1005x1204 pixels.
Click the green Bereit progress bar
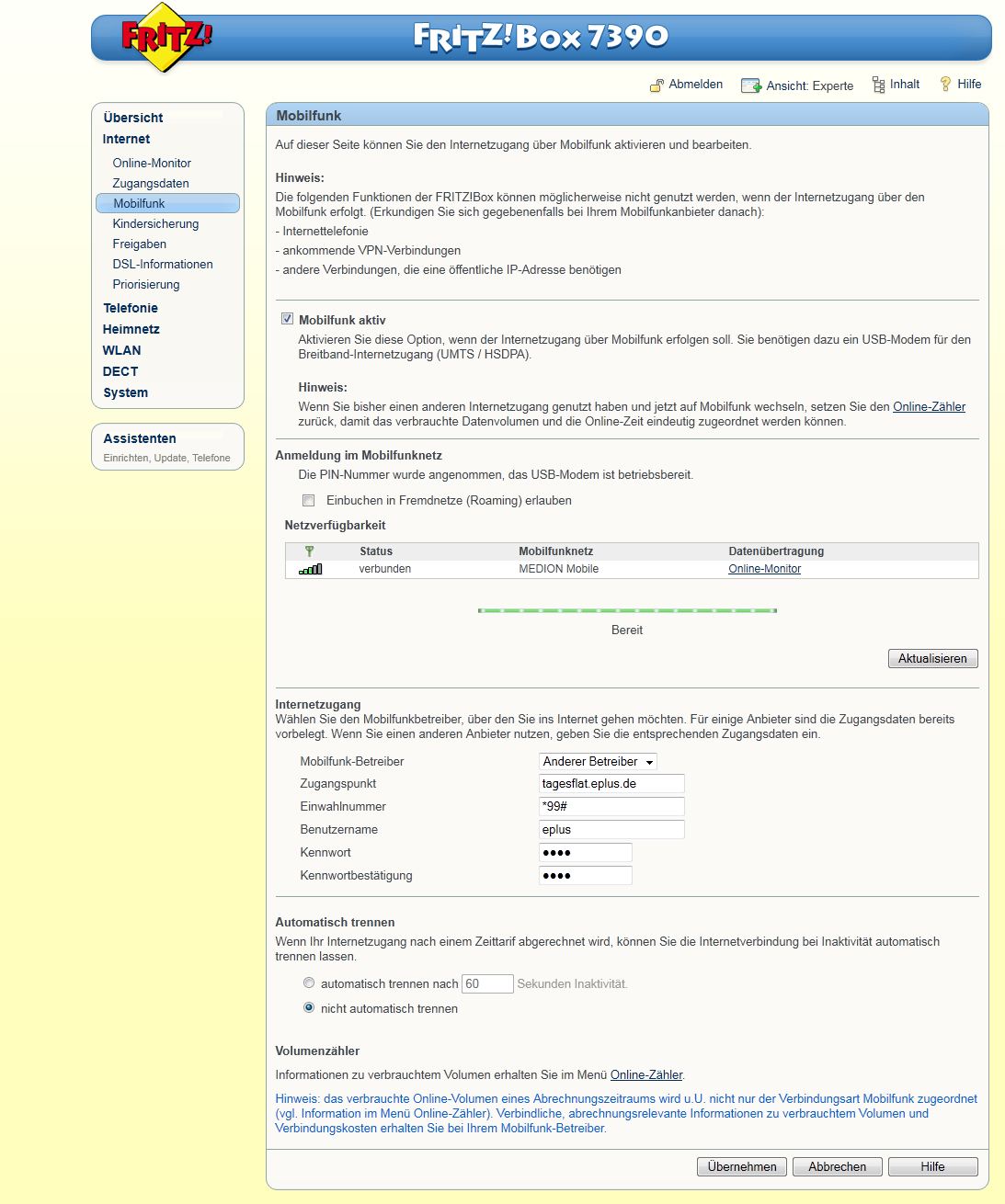pyautogui.click(x=627, y=610)
